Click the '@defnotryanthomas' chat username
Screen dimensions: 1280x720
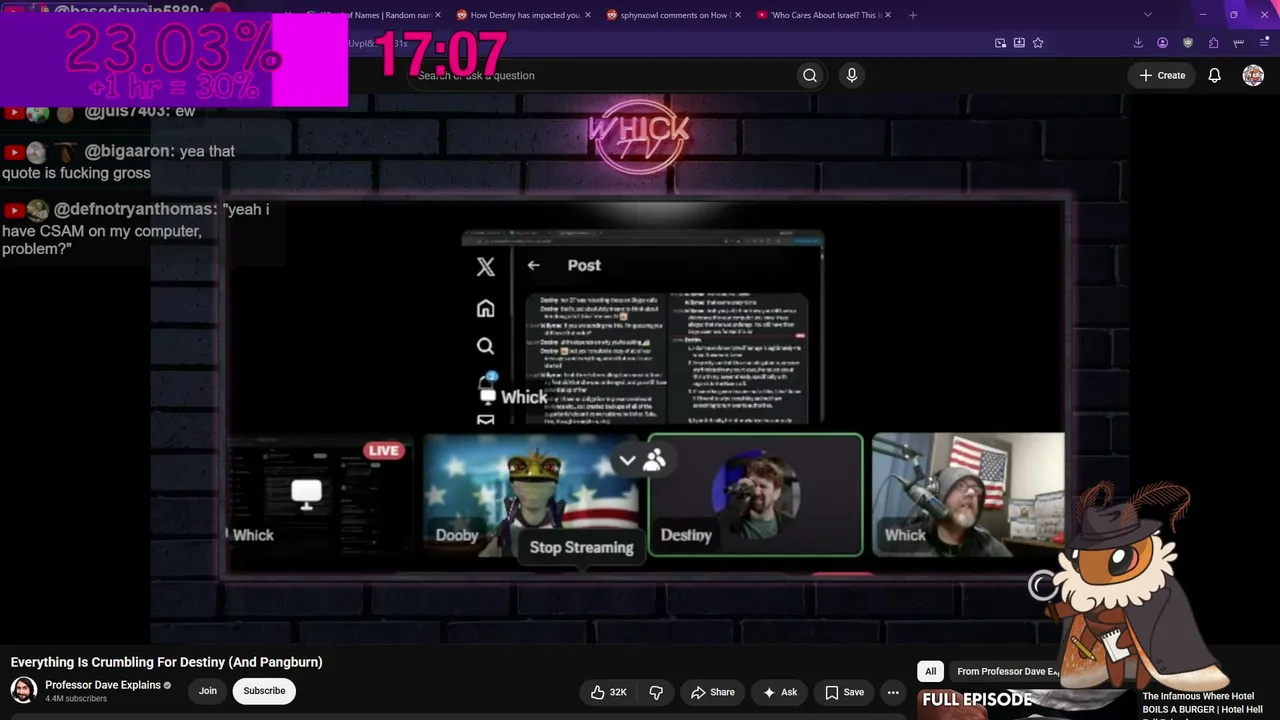[135, 209]
